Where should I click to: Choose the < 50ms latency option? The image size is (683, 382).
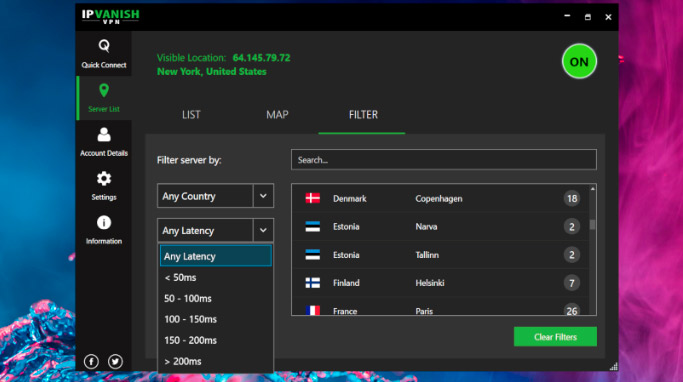216,277
